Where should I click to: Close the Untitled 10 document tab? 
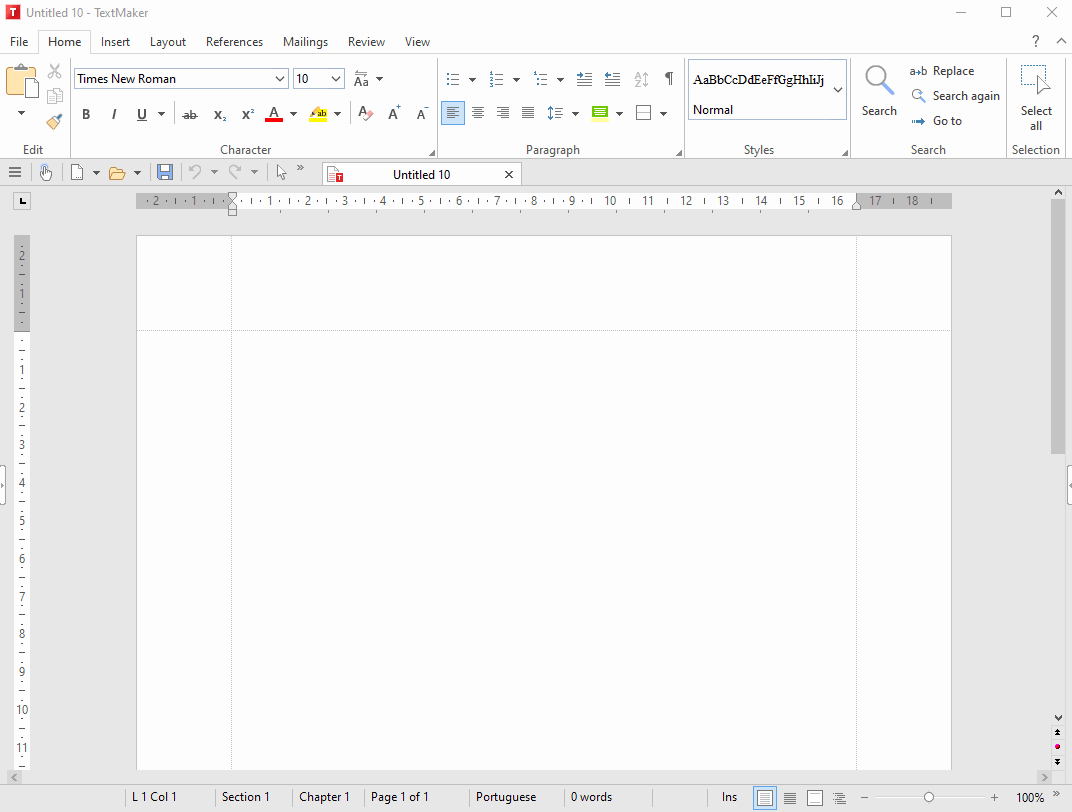pyautogui.click(x=509, y=174)
